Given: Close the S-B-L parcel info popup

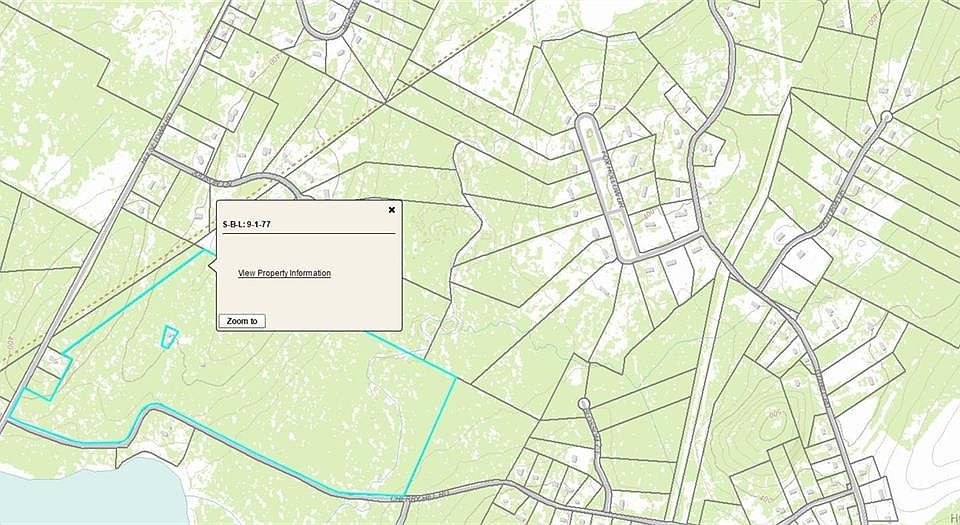Looking at the screenshot, I should coord(391,210).
